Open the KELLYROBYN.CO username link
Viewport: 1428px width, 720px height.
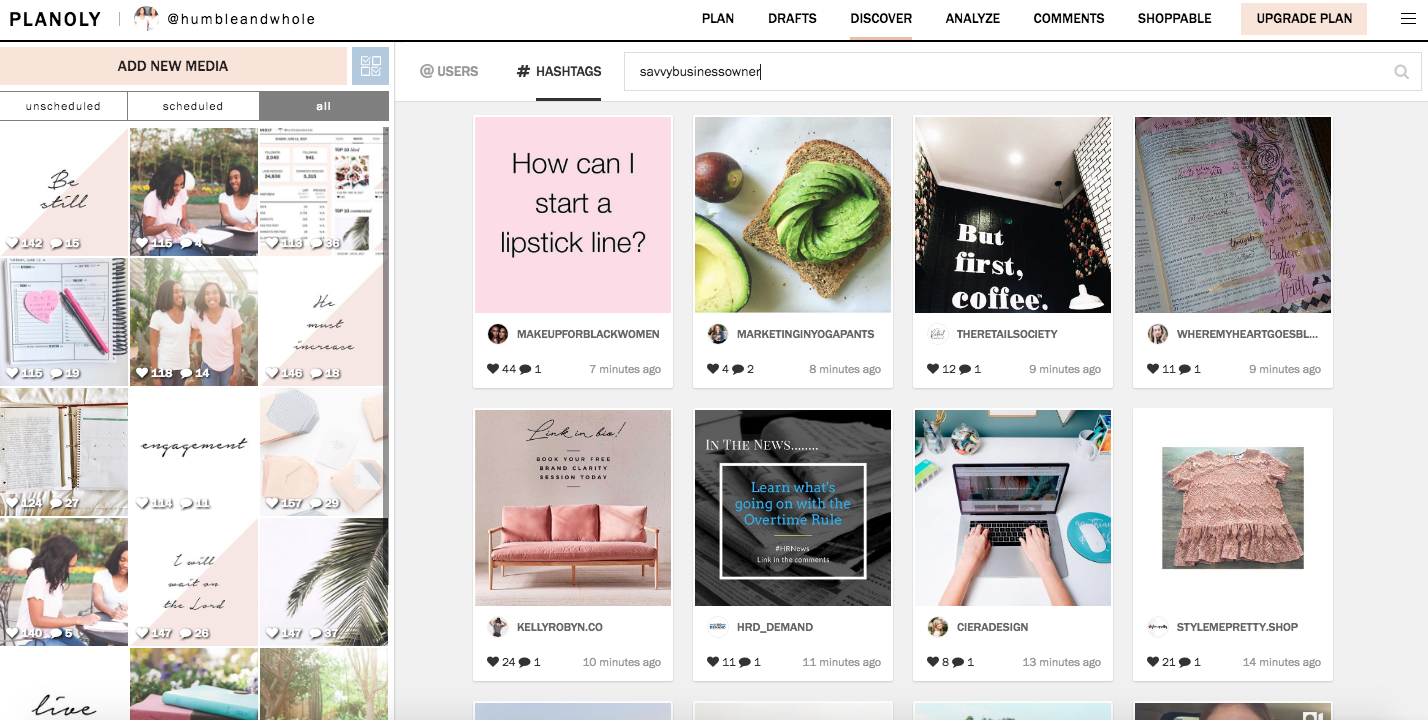tap(559, 627)
